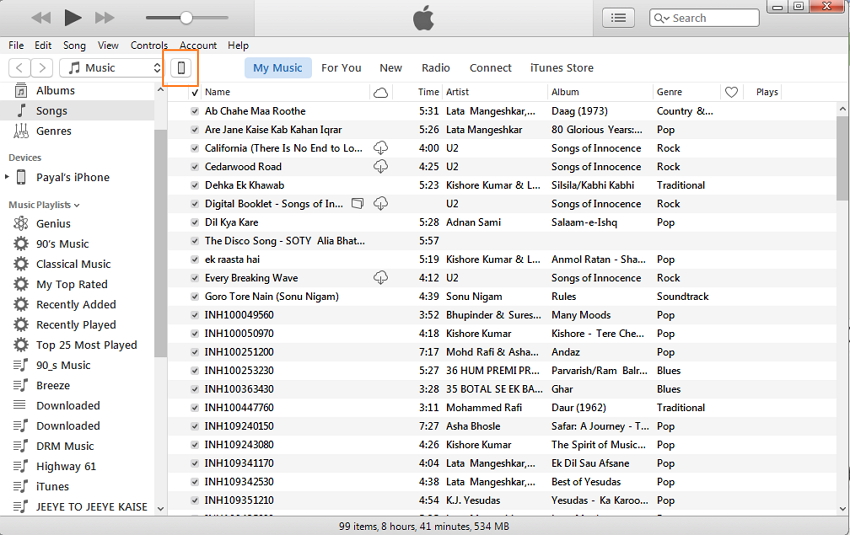Select Albums in the sidebar
This screenshot has width=850, height=535.
coord(77,91)
